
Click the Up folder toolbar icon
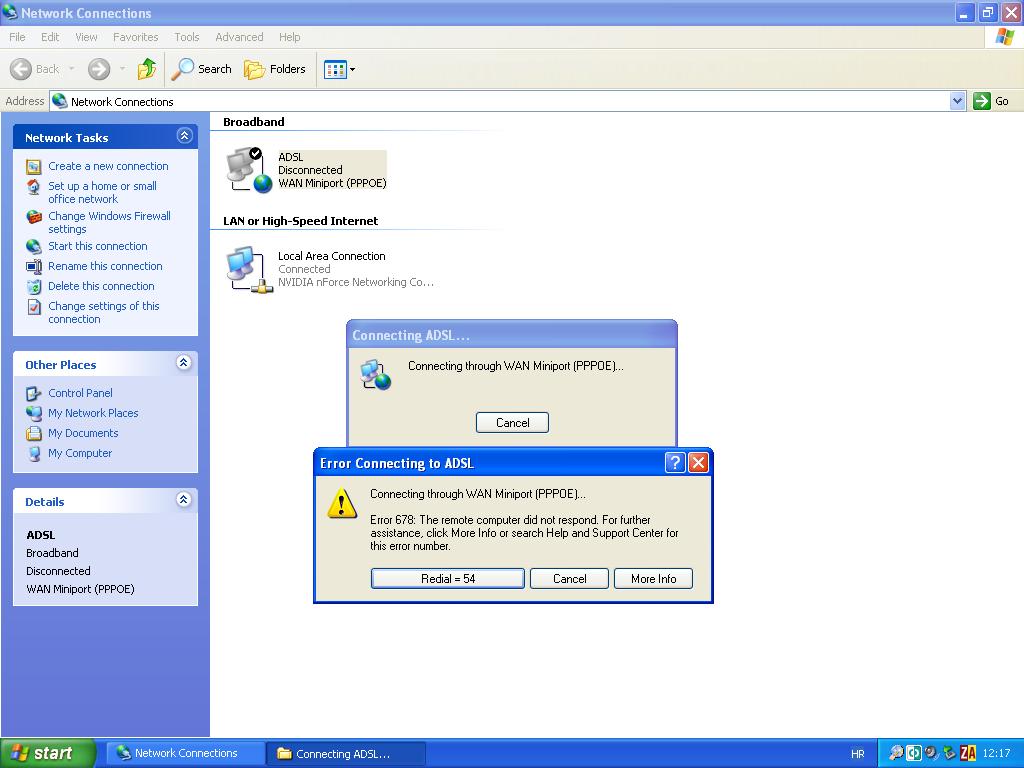[x=147, y=69]
